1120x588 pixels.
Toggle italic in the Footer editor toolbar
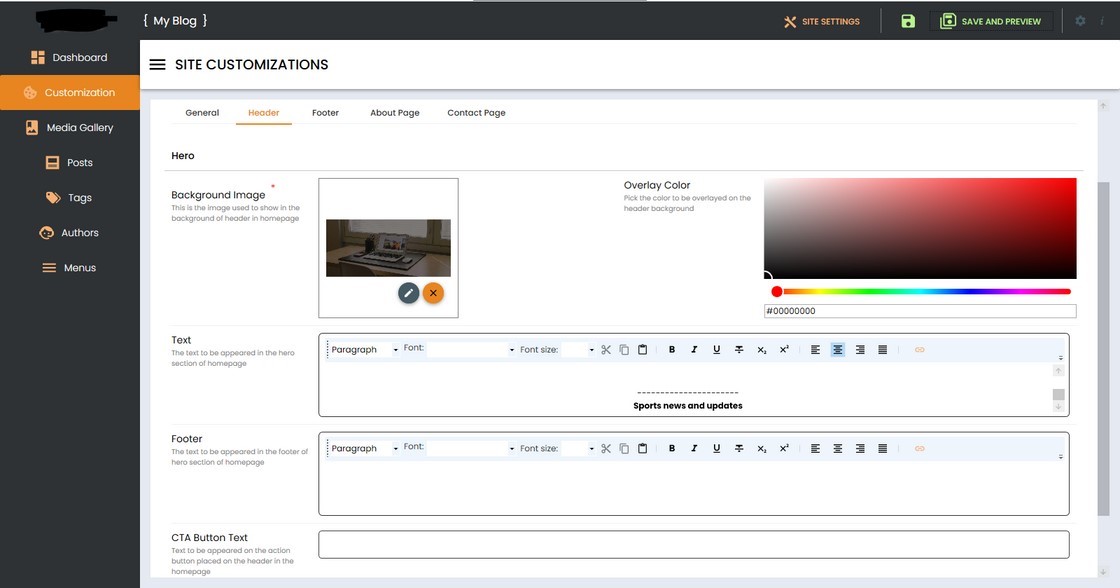(x=694, y=449)
